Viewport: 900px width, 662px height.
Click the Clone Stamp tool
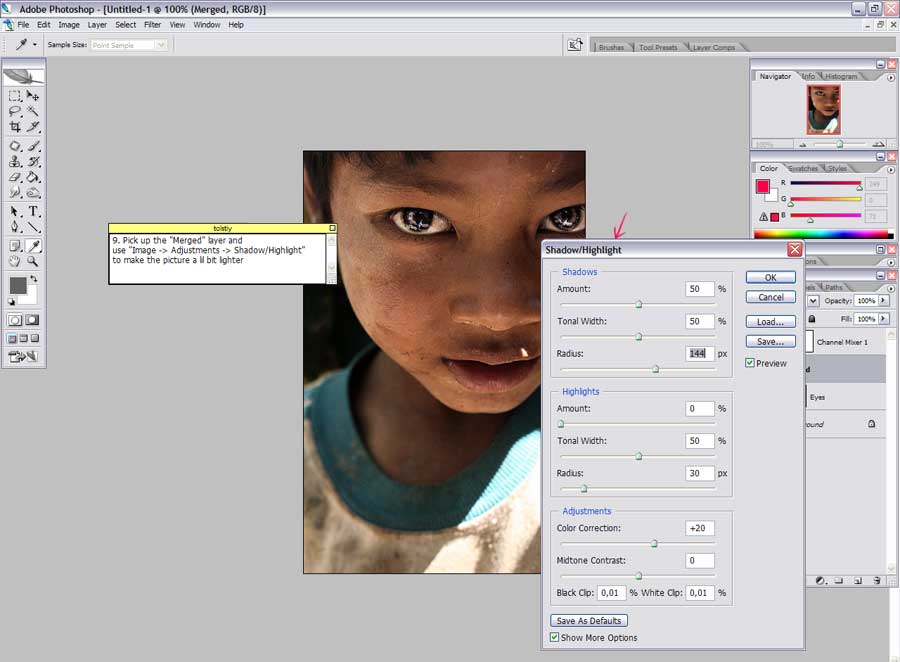click(x=15, y=161)
